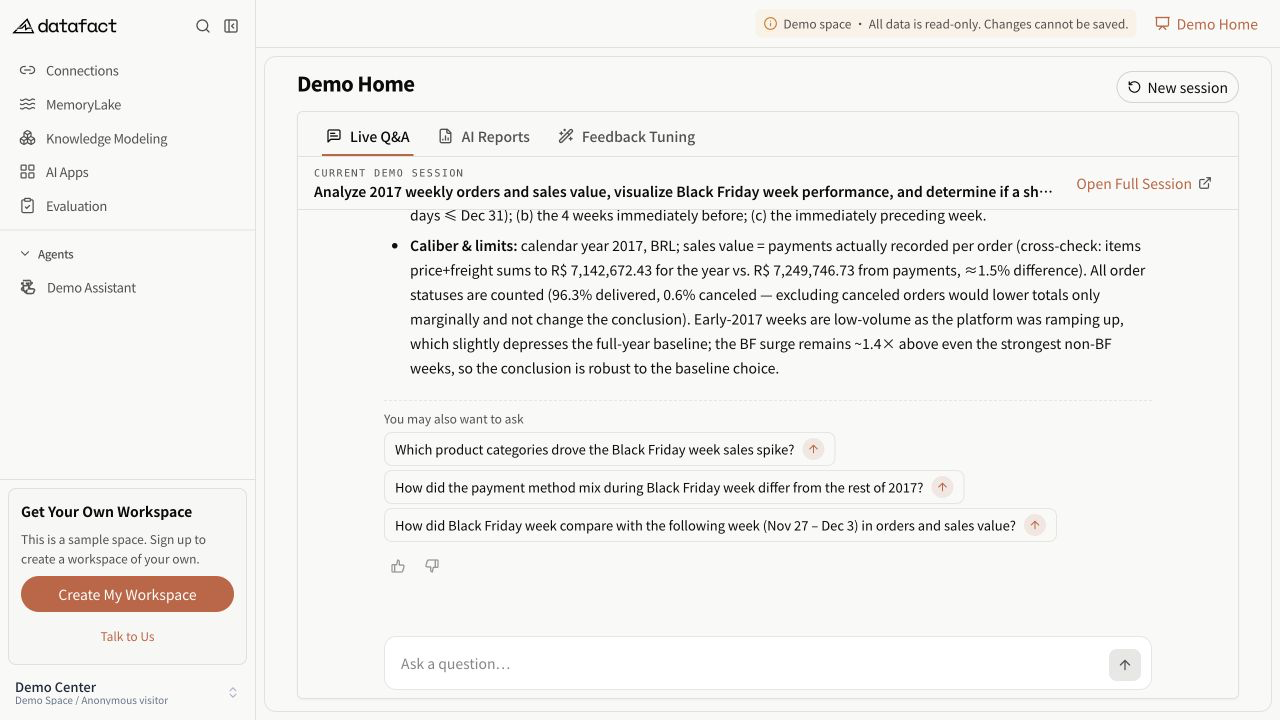Click the Demo Home link at top right

click(x=1206, y=24)
